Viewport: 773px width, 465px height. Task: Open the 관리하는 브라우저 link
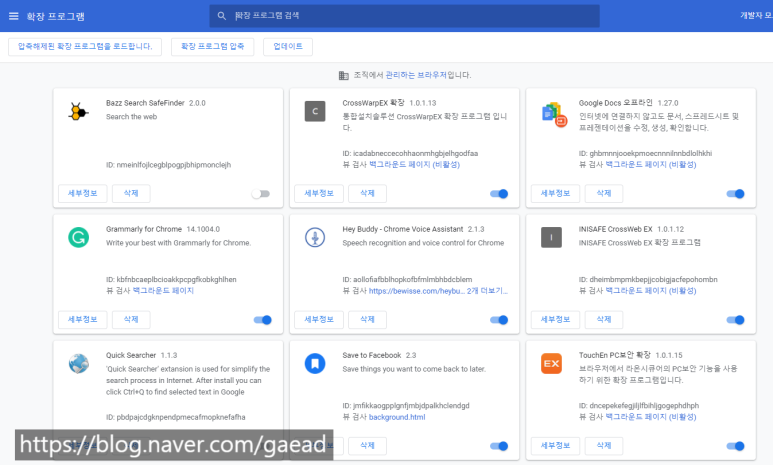click(416, 75)
